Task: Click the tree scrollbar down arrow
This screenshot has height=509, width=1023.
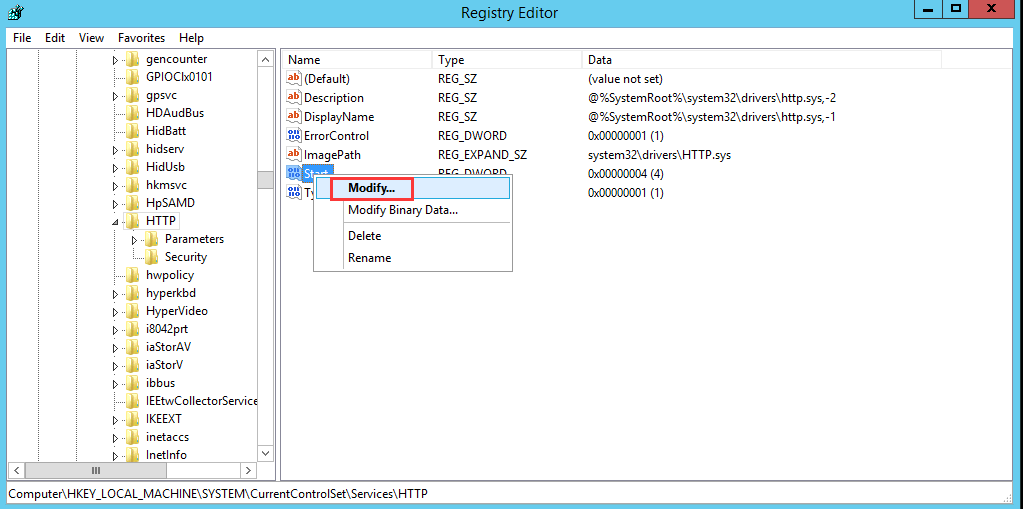Action: [x=266, y=453]
